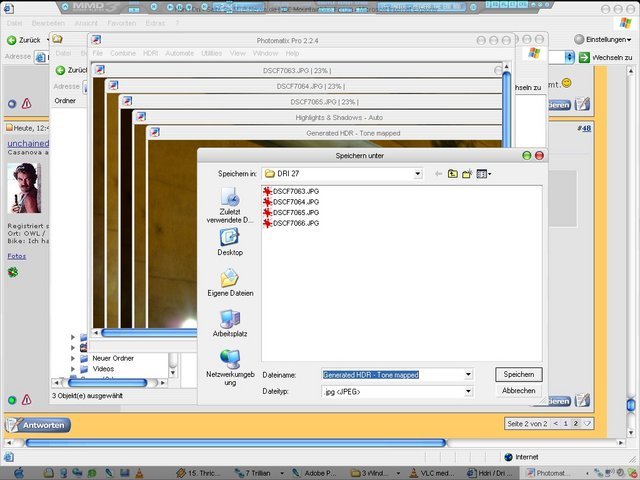Click into the Dateiname text field
Image resolution: width=640 pixels, height=480 pixels.
point(393,374)
